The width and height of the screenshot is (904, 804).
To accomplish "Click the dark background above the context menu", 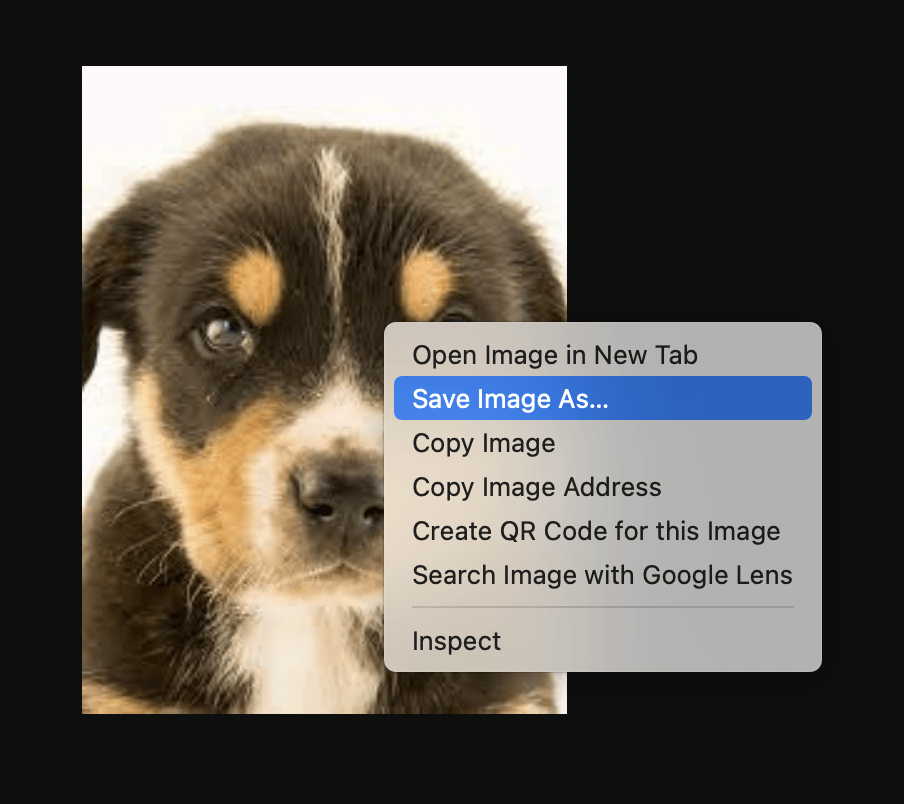I will 700,200.
